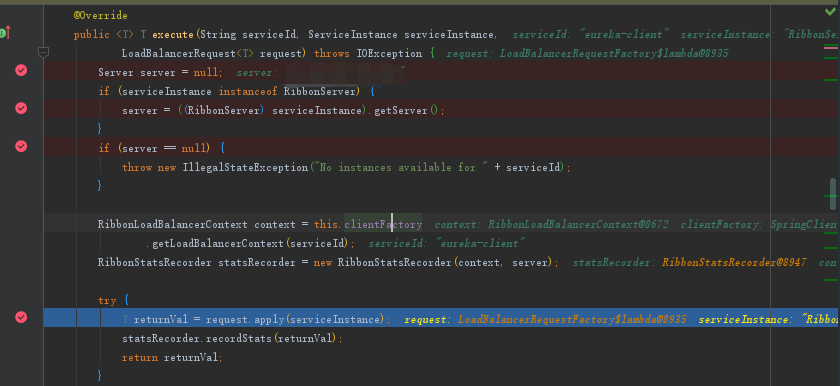Click 'clientFactory' field after 'this.'
Viewport: 840px width, 386px height.
click(x=383, y=224)
